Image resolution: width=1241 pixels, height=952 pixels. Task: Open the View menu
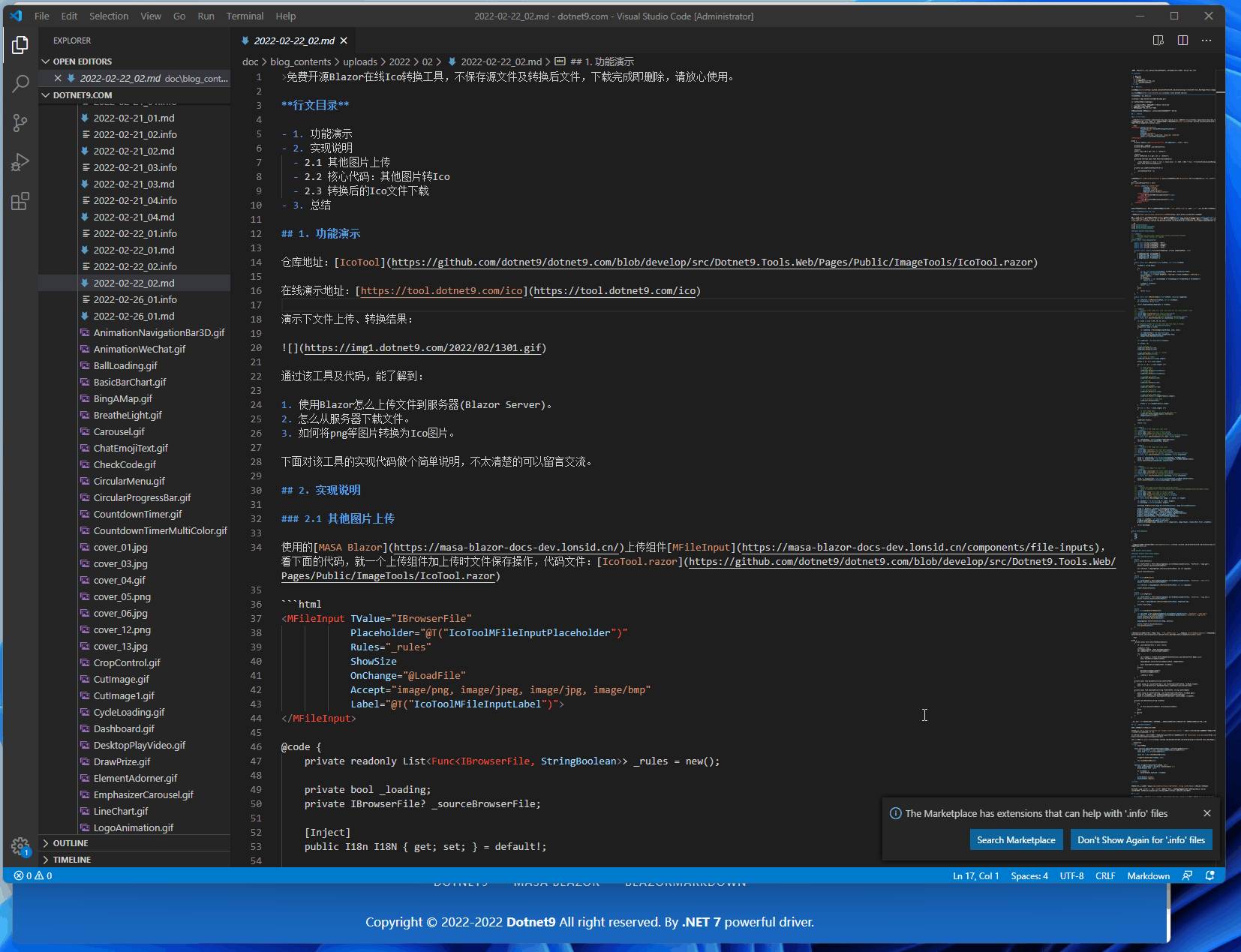[151, 16]
